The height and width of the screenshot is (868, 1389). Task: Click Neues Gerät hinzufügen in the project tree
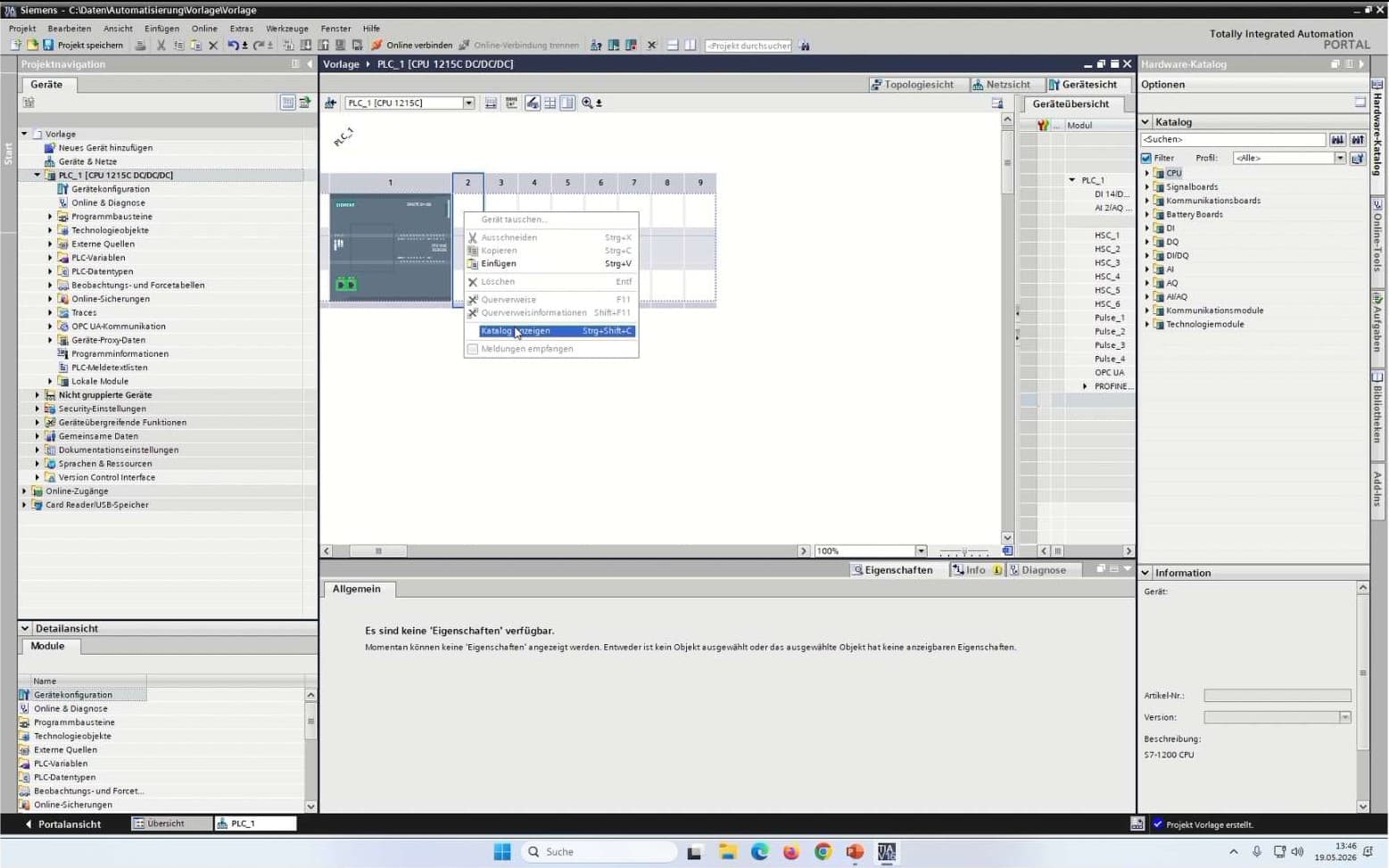coord(105,148)
